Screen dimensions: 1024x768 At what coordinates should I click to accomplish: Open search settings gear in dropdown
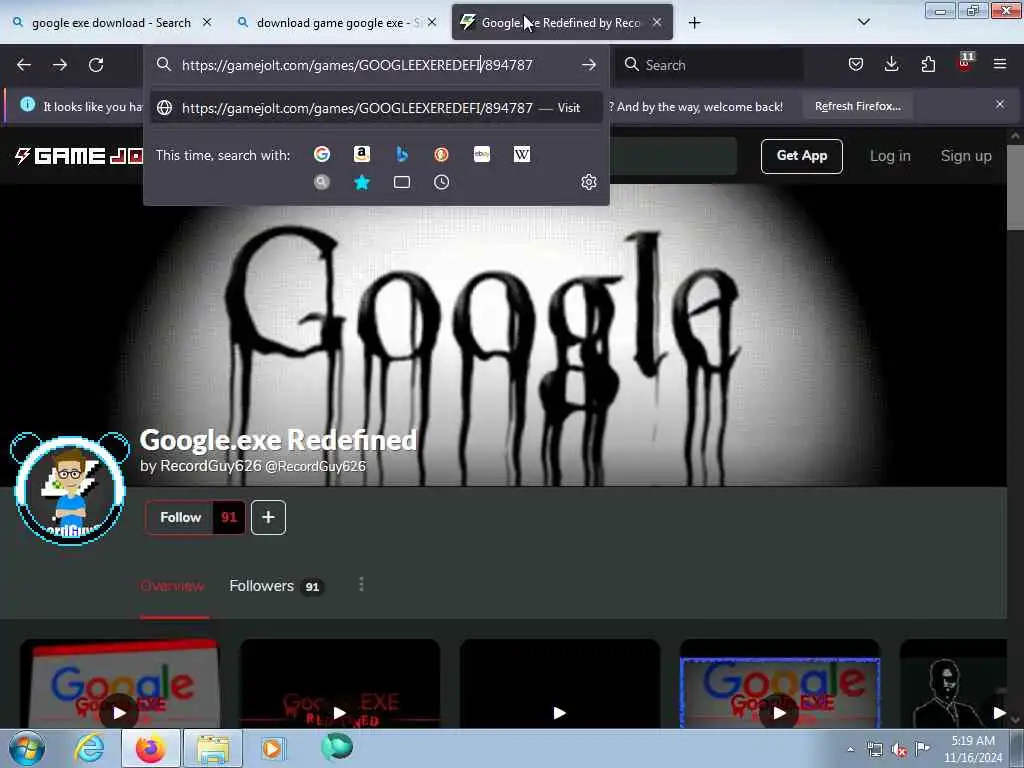pyautogui.click(x=588, y=182)
